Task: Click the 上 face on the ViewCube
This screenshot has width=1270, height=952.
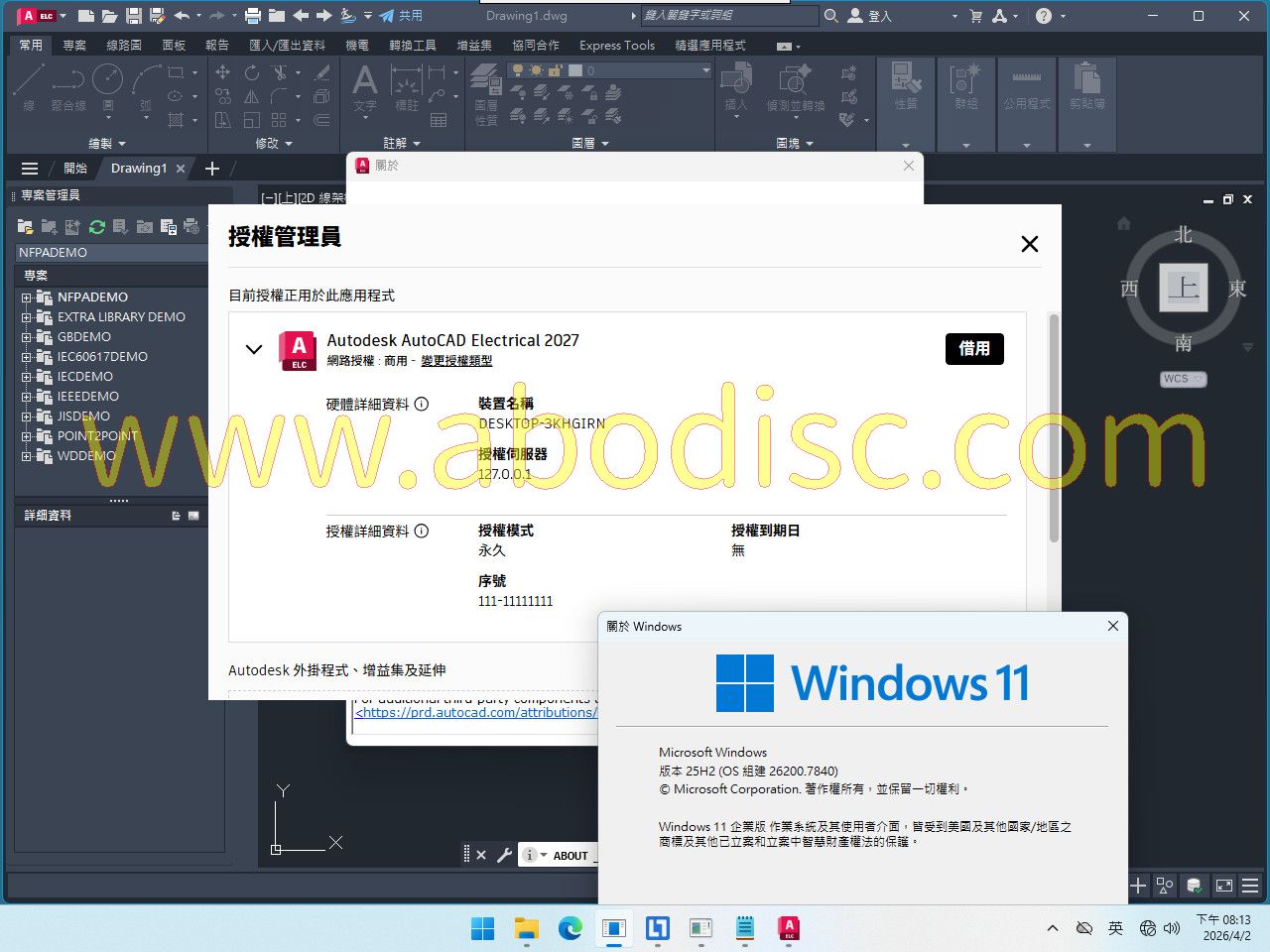Action: point(1183,288)
